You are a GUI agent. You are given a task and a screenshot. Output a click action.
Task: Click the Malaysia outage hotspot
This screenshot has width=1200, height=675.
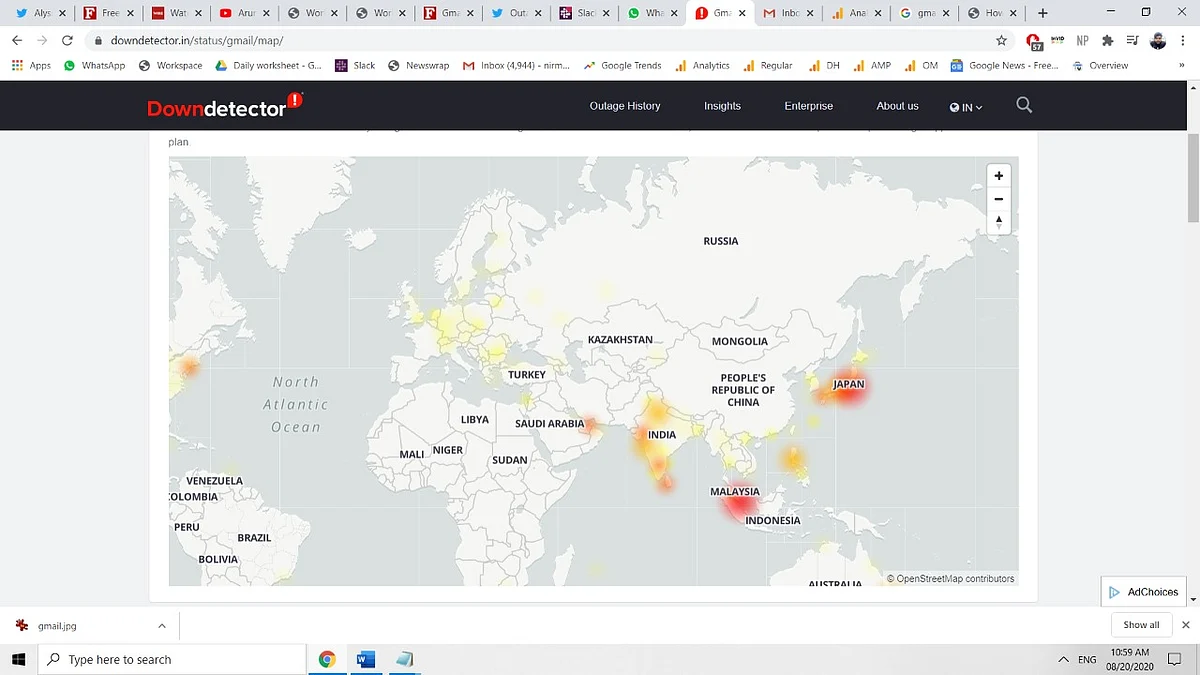[x=740, y=504]
